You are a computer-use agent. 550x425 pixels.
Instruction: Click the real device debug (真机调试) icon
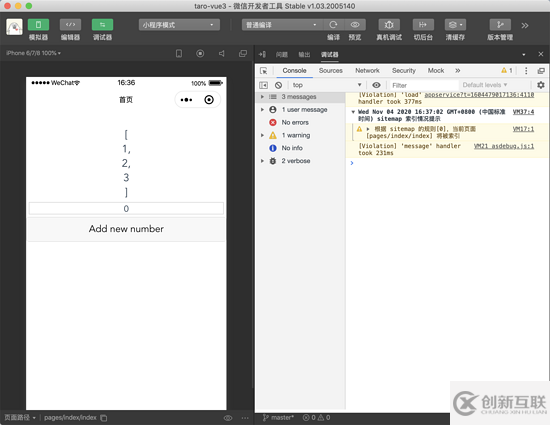[x=389, y=25]
